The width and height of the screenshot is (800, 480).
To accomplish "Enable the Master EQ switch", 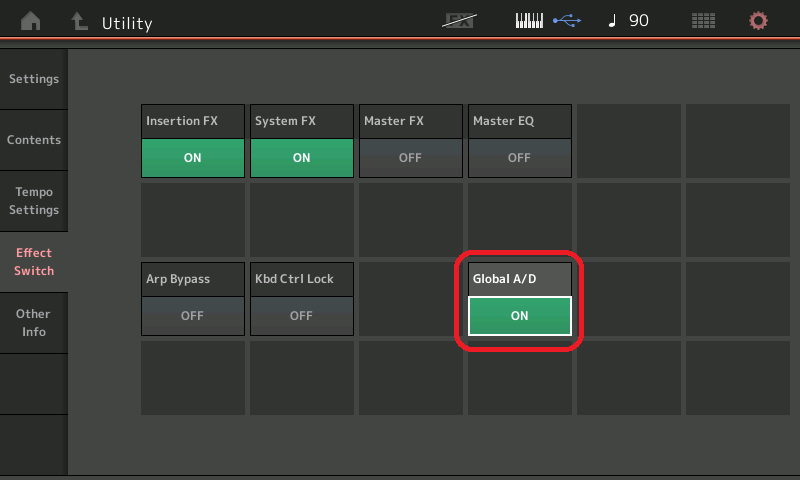I will [519, 158].
